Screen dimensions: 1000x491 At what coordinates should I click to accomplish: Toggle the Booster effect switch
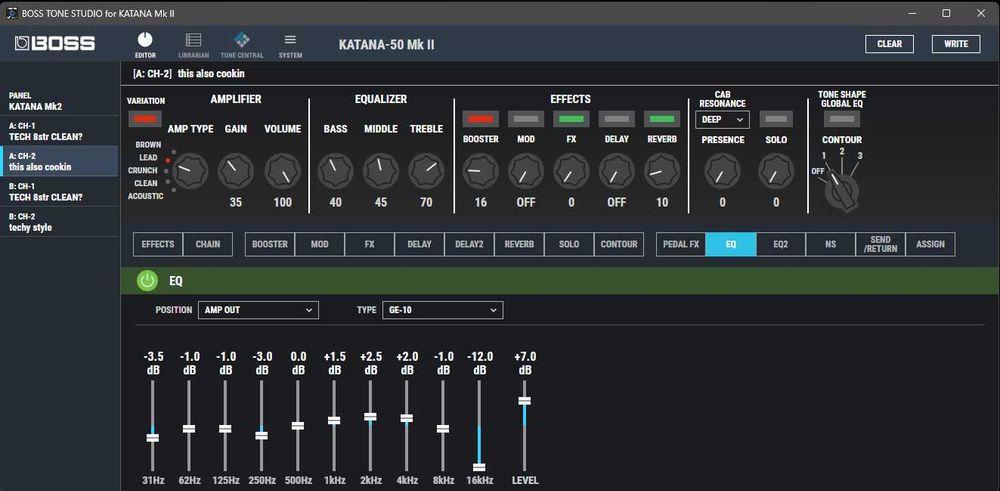480,119
